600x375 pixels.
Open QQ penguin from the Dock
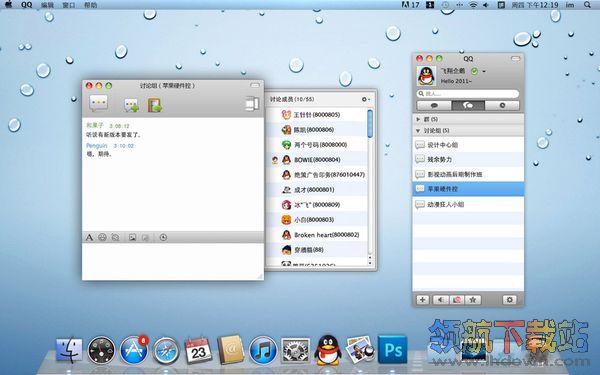328,350
